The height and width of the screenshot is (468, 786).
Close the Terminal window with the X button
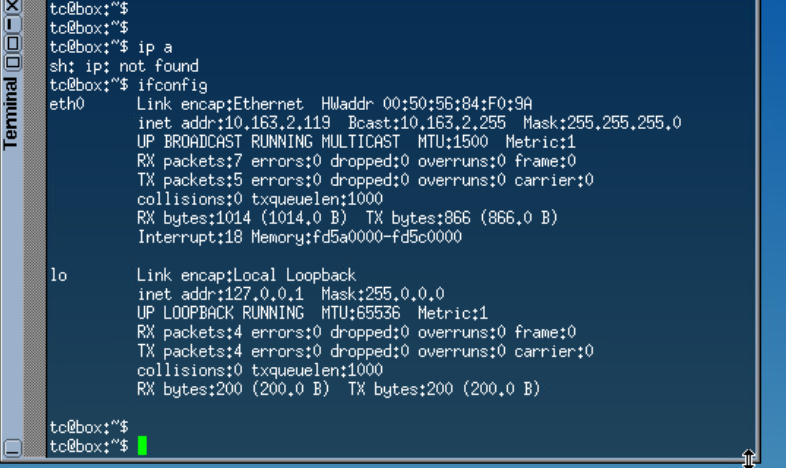[12, 6]
